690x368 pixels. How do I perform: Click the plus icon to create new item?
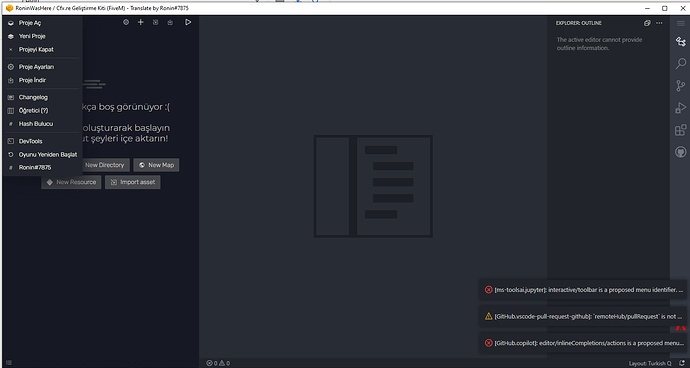point(140,22)
